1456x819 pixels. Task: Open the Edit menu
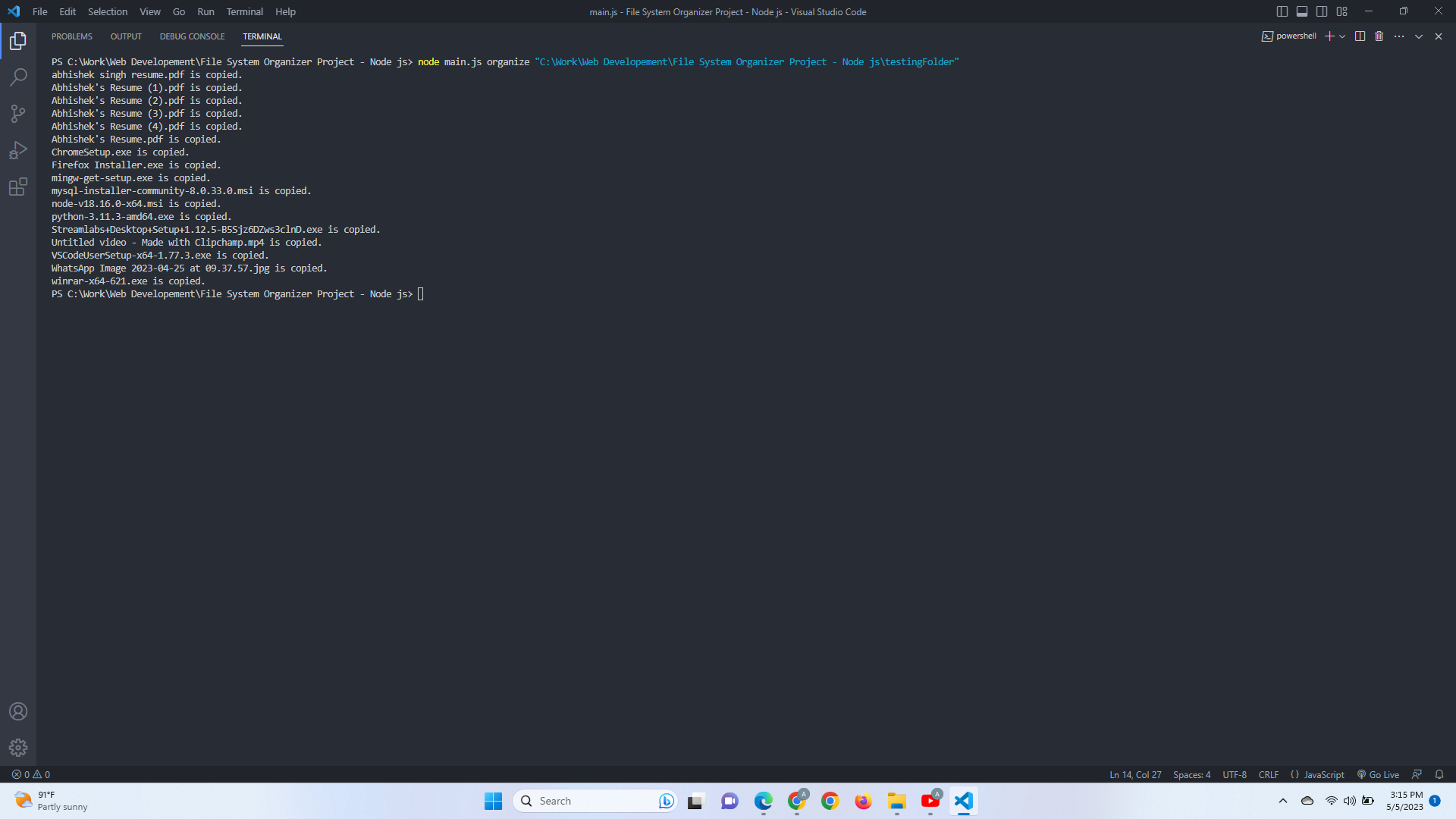67,11
